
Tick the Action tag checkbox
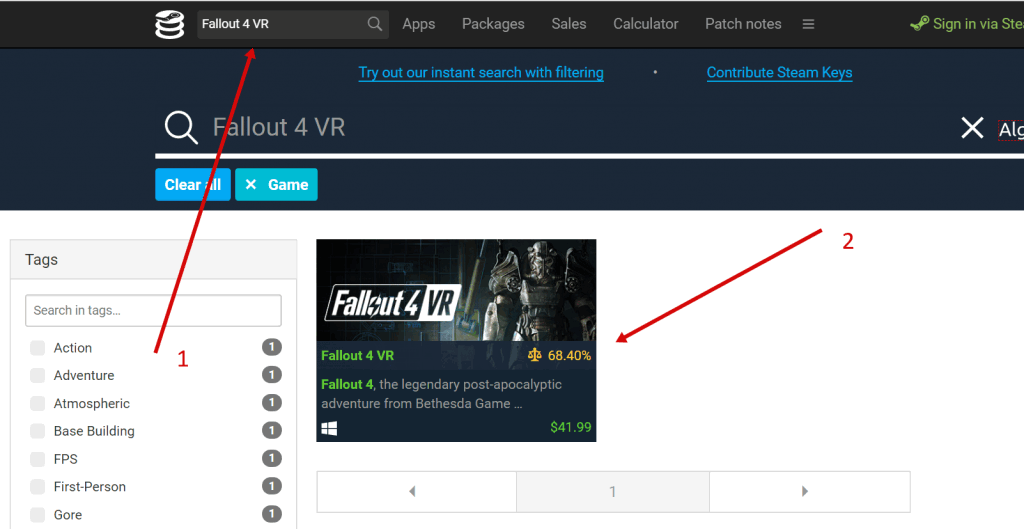click(x=38, y=347)
